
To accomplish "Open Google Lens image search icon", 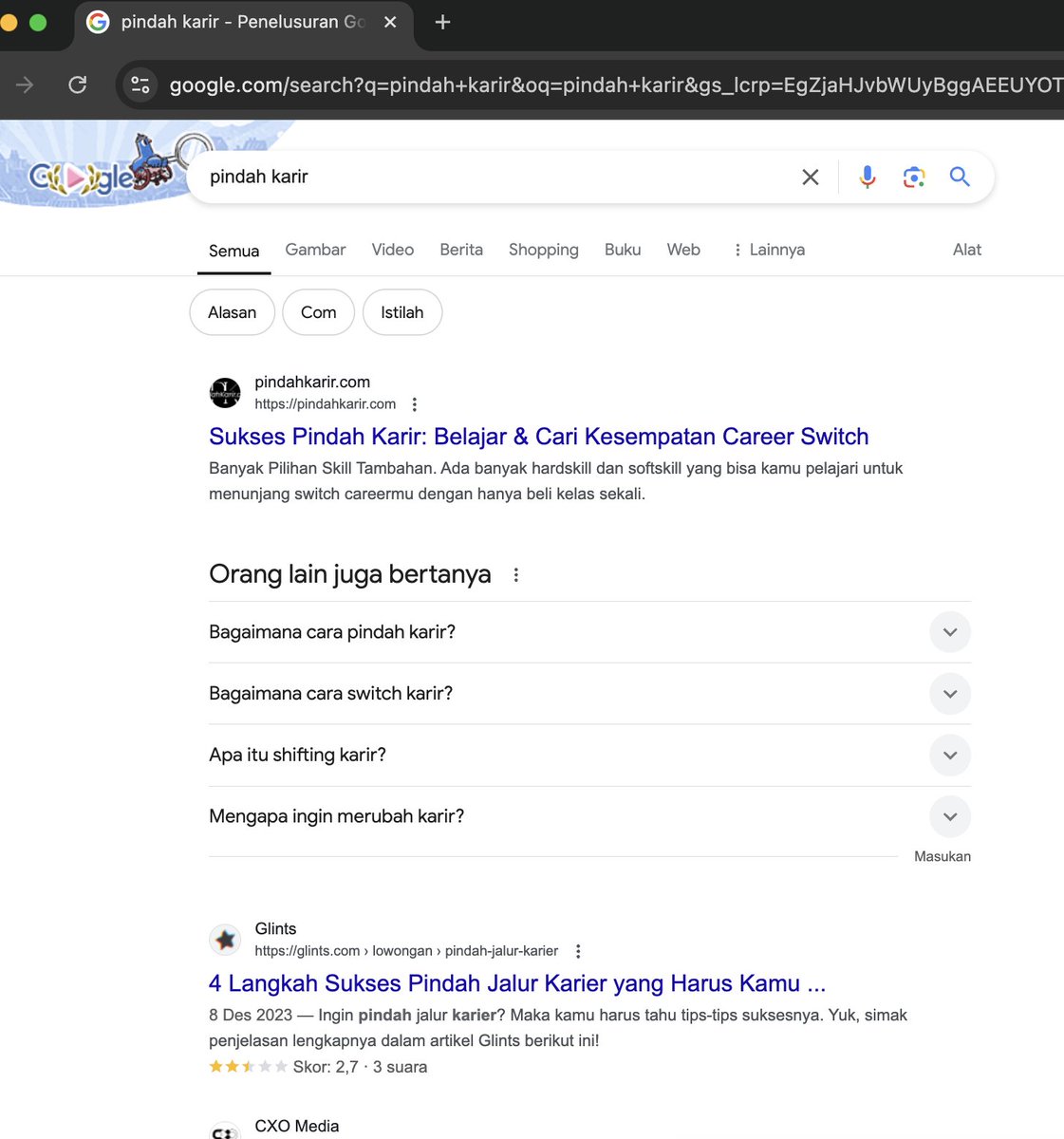I will (x=914, y=177).
